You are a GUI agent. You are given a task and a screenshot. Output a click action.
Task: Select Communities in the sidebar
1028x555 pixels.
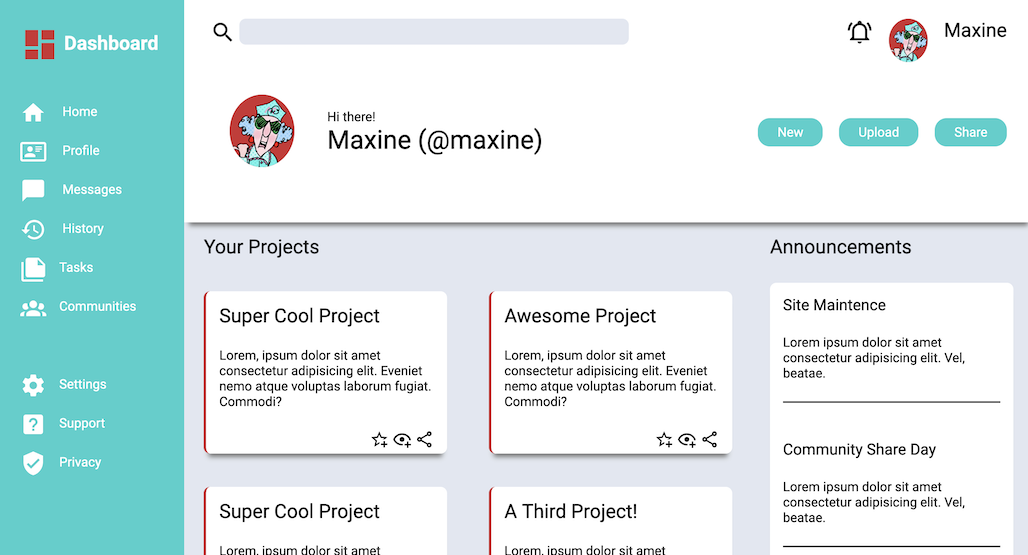click(97, 307)
